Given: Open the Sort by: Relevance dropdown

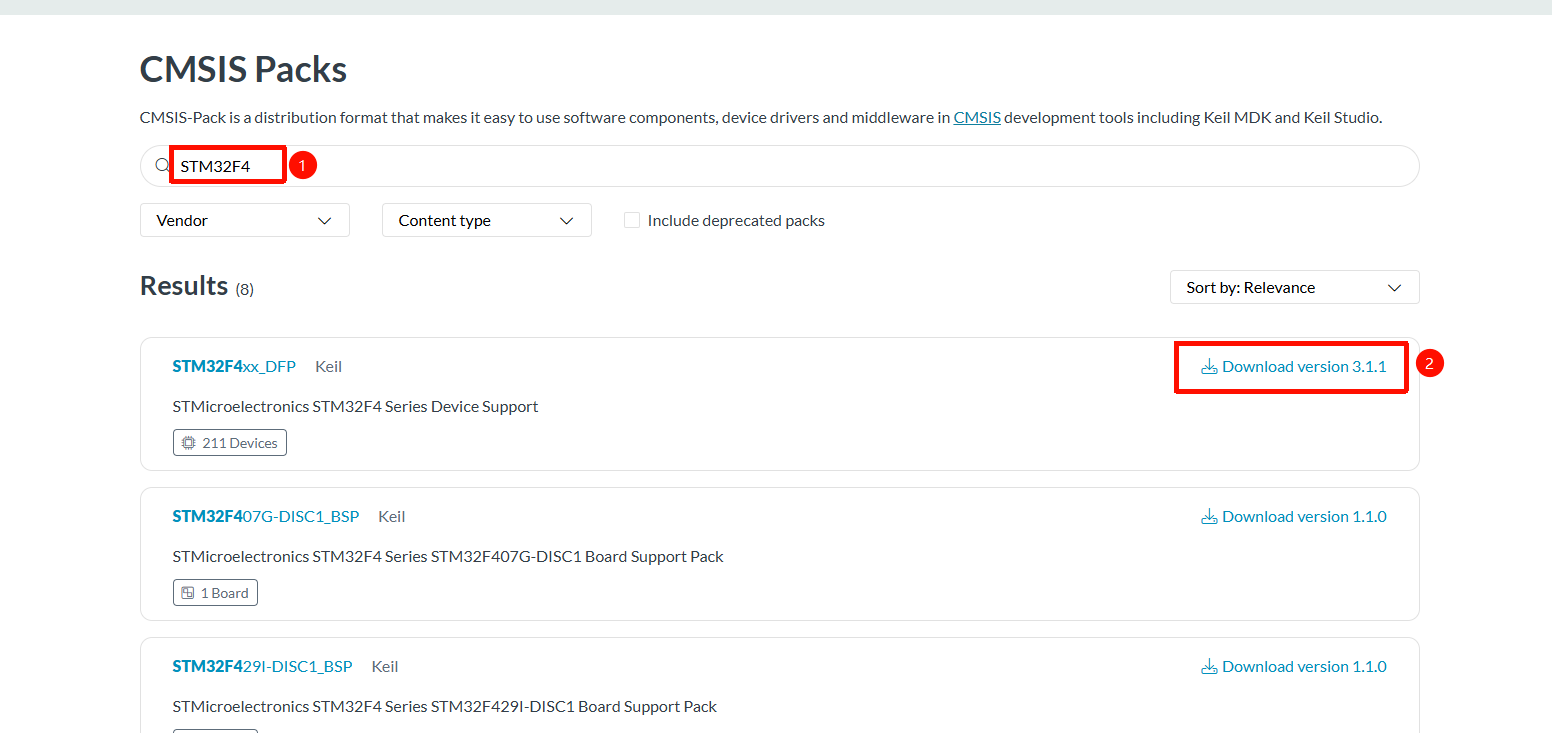Looking at the screenshot, I should click(1294, 288).
